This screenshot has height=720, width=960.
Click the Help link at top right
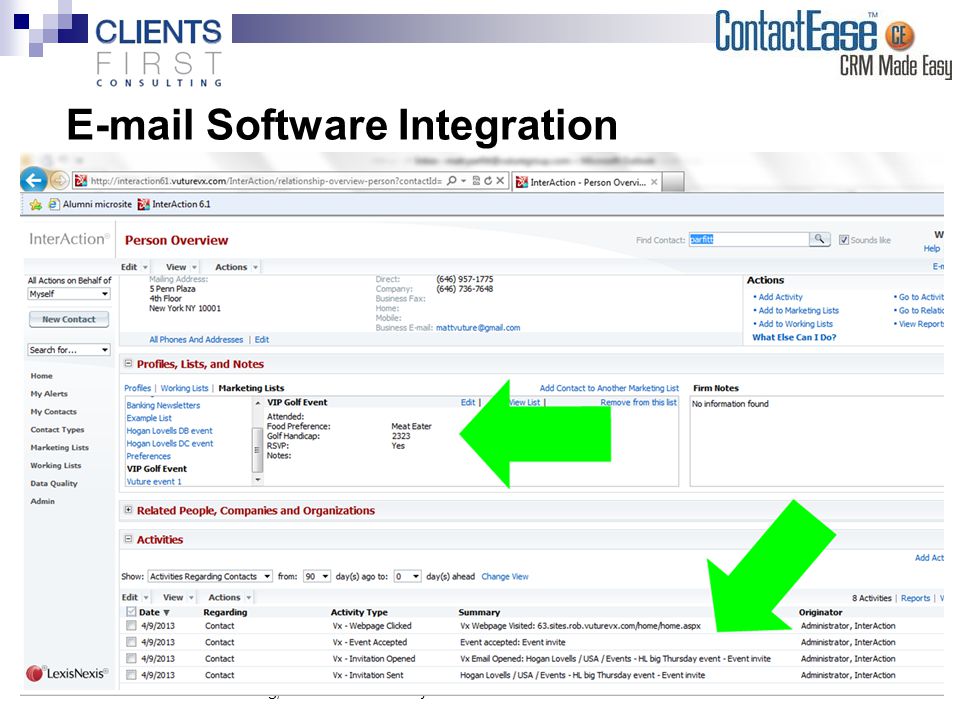pyautogui.click(x=932, y=249)
